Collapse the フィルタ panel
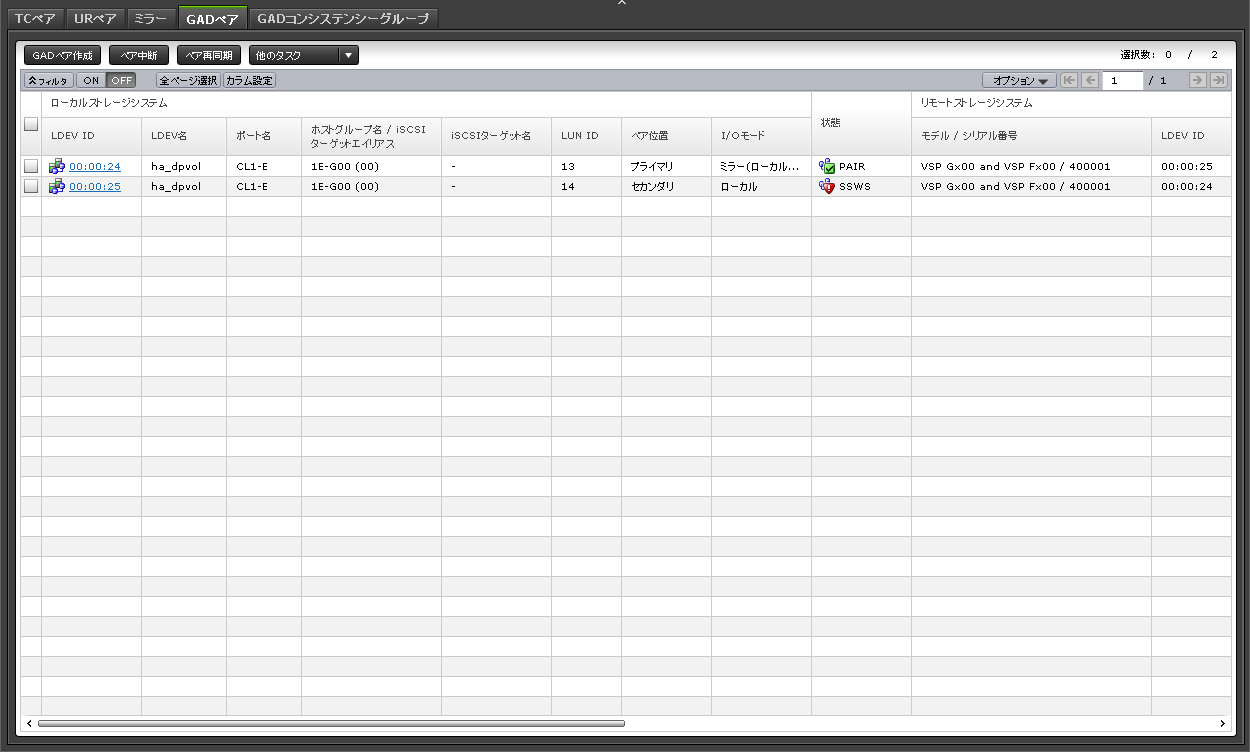The image size is (1250, 752). point(48,81)
